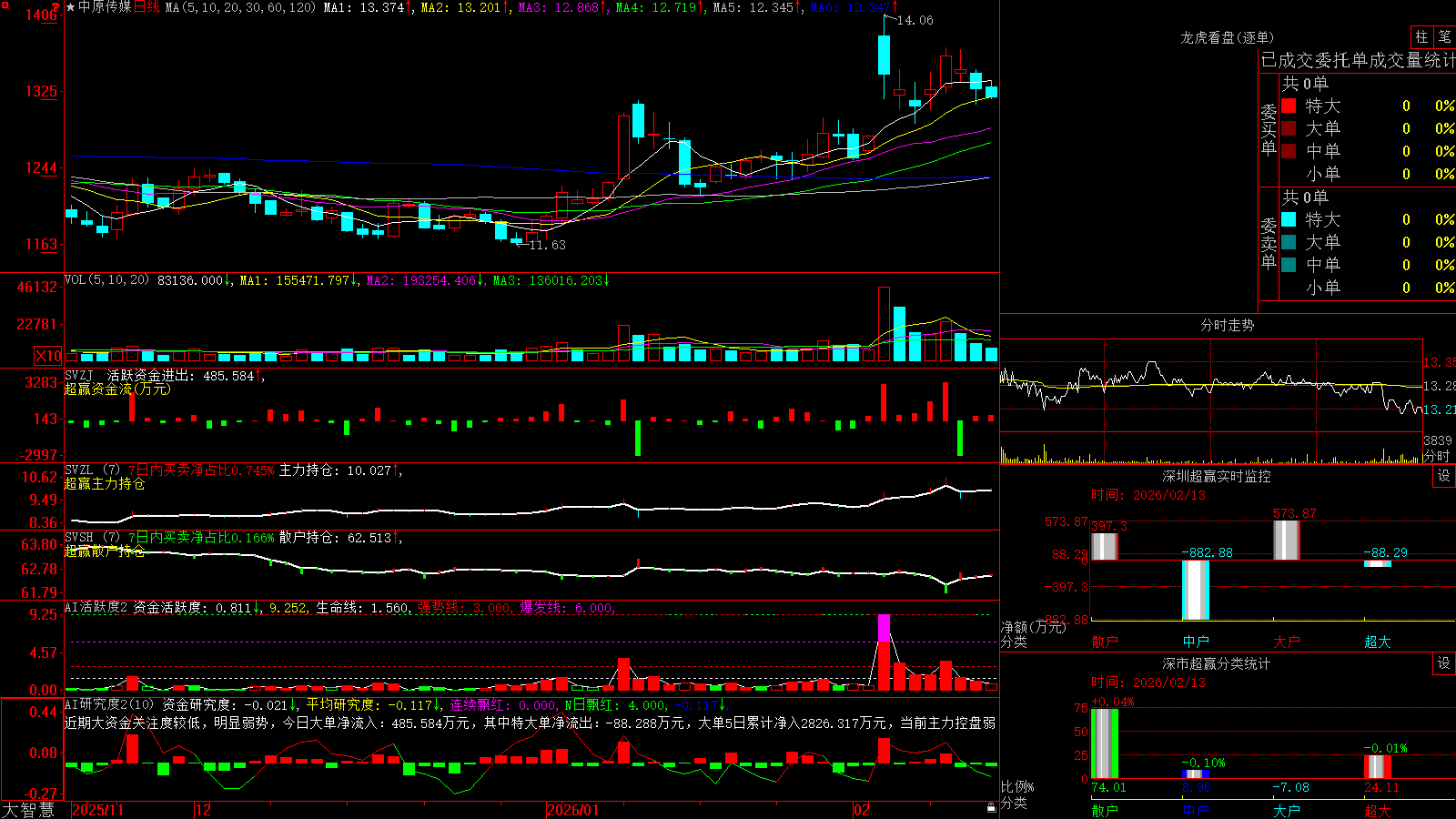The width and height of the screenshot is (1456, 819).
Task: Click the 中原传媒 stock name
Action: 105,7
